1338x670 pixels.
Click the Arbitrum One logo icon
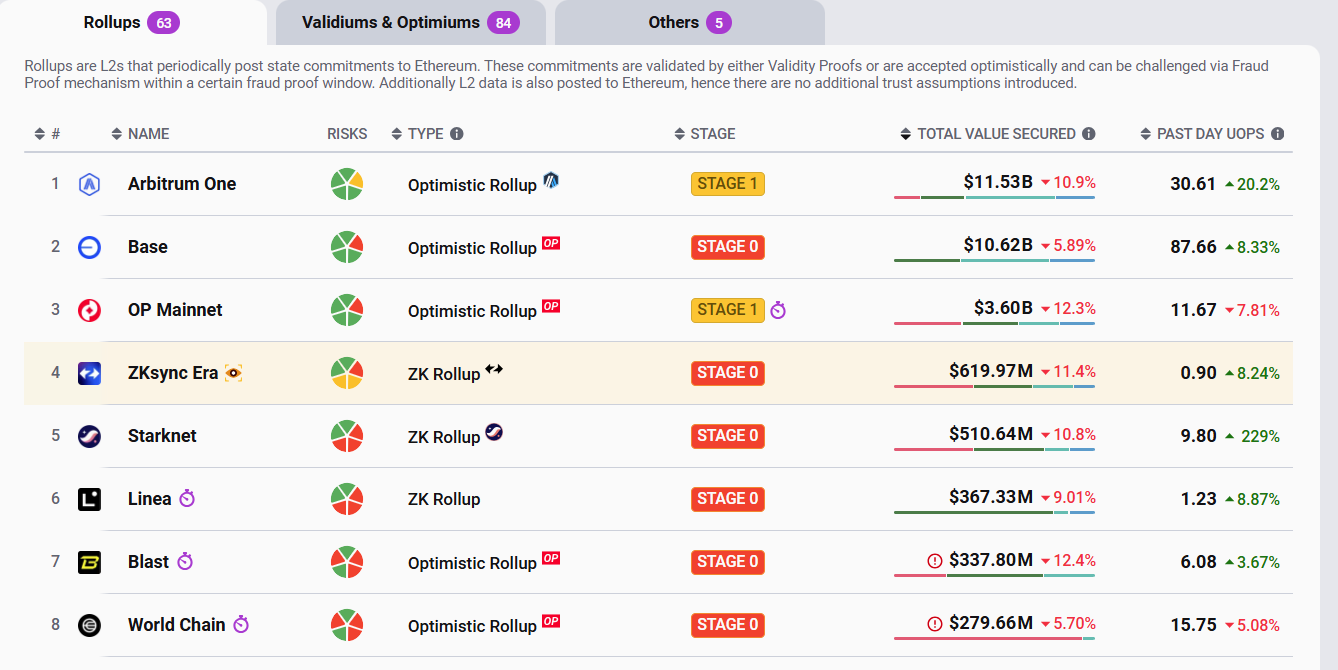pyautogui.click(x=90, y=184)
